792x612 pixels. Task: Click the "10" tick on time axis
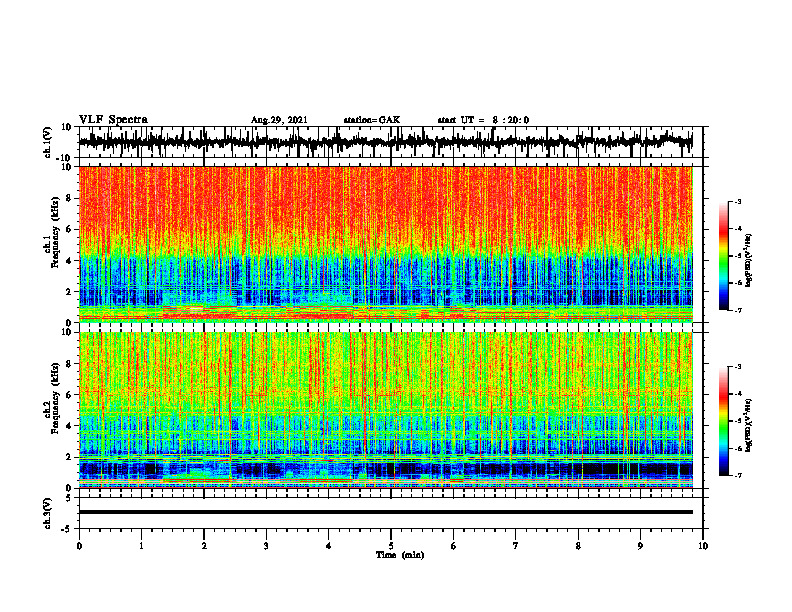703,546
